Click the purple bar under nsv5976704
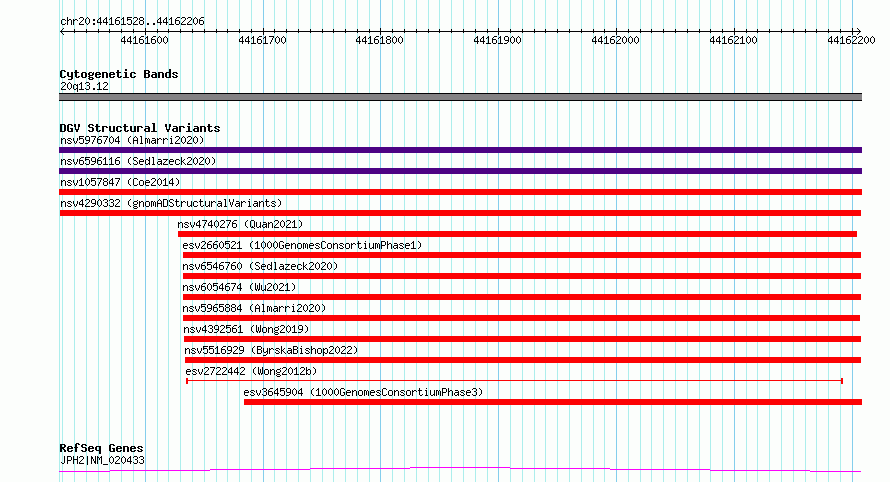 tap(460, 150)
